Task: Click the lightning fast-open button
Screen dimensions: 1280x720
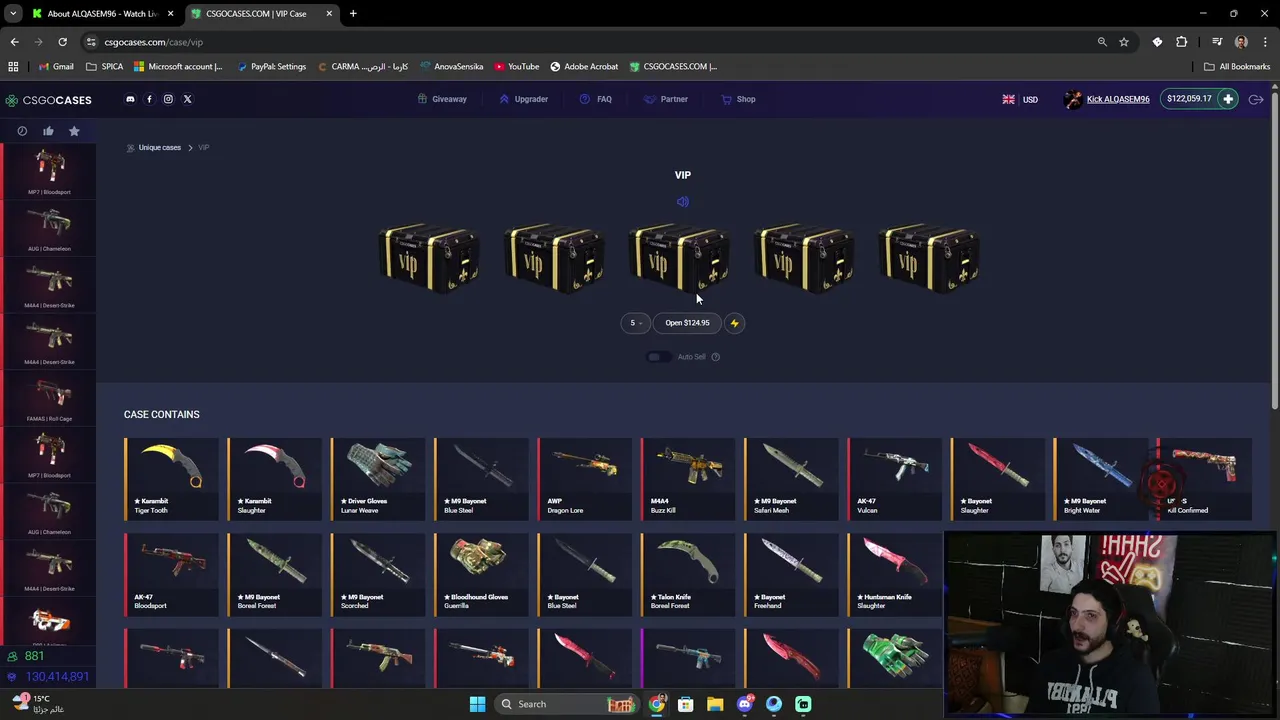Action: click(x=734, y=323)
